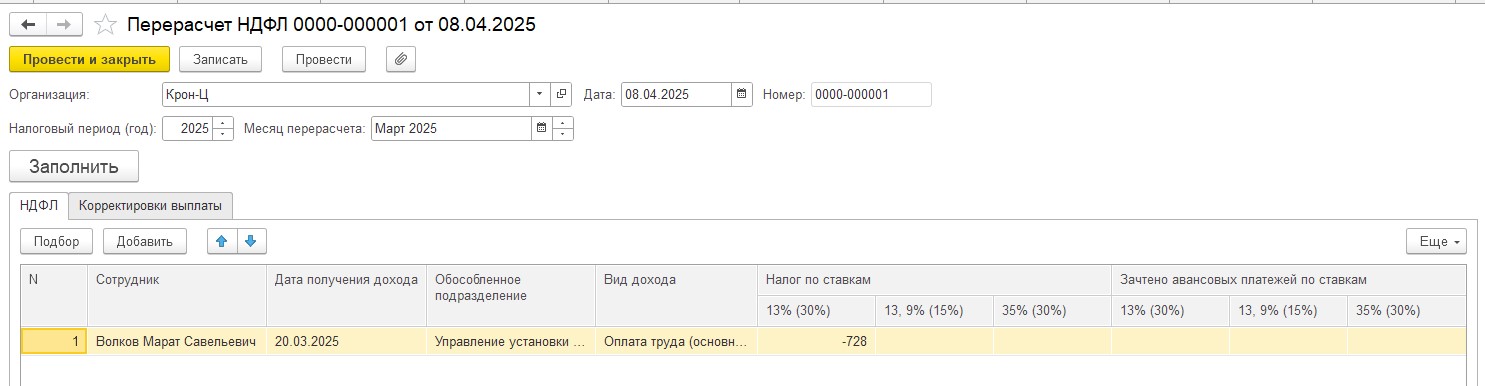Mark document as favorite with star
Screen dimensions: 1485x386
pyautogui.click(x=105, y=25)
